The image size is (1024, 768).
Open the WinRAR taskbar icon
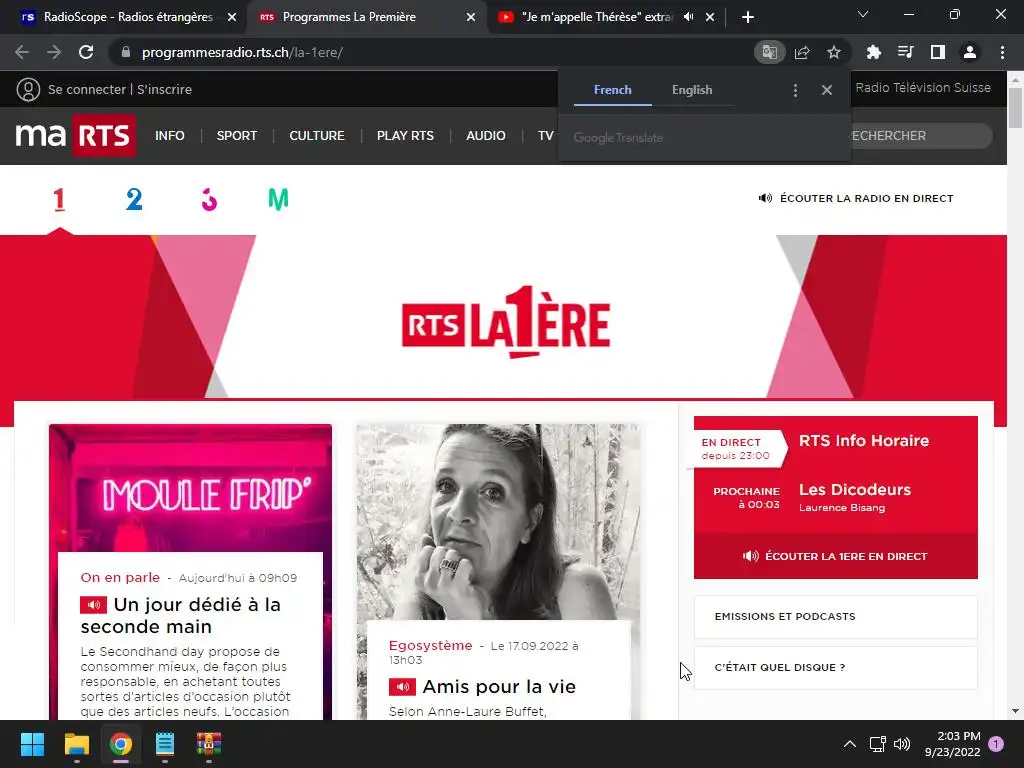[209, 744]
